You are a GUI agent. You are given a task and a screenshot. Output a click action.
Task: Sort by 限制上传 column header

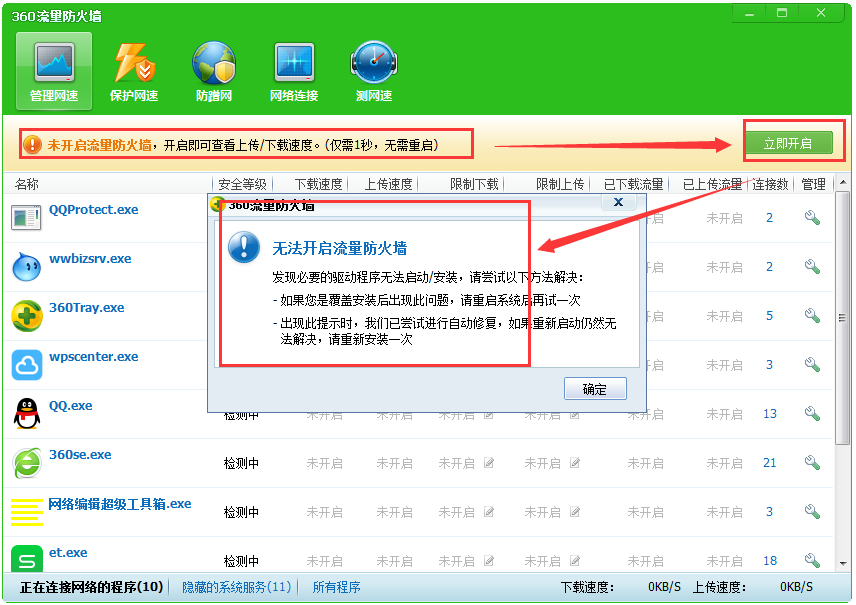pos(560,185)
